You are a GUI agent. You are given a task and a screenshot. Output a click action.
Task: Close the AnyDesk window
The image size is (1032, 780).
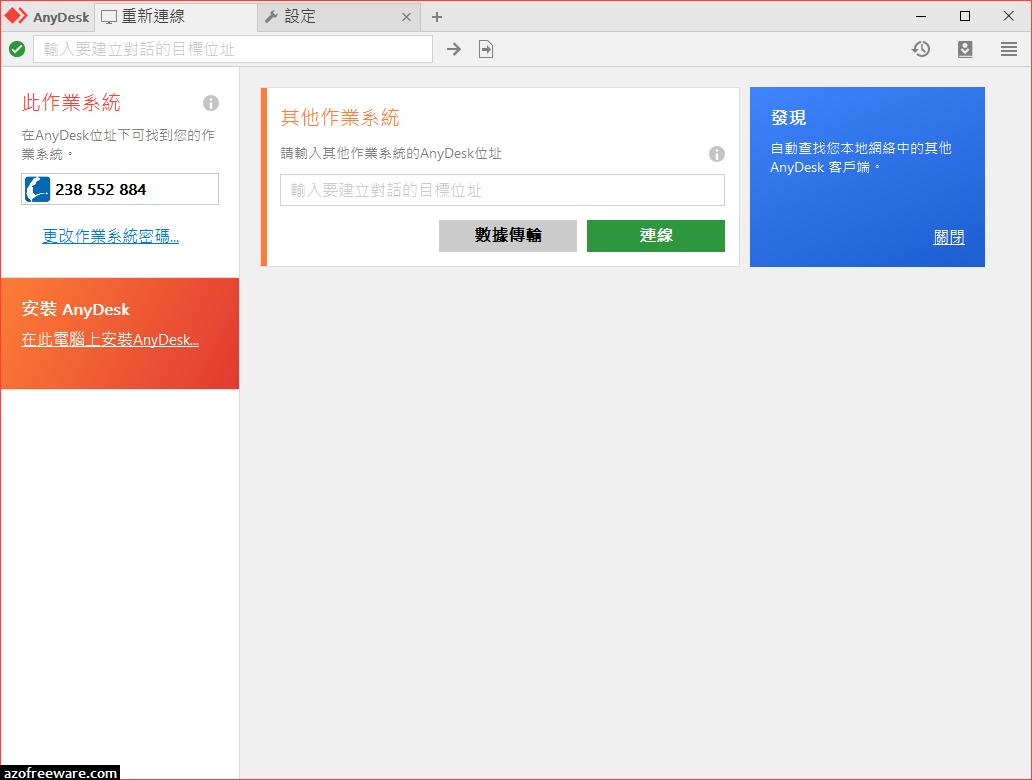pos(1008,16)
